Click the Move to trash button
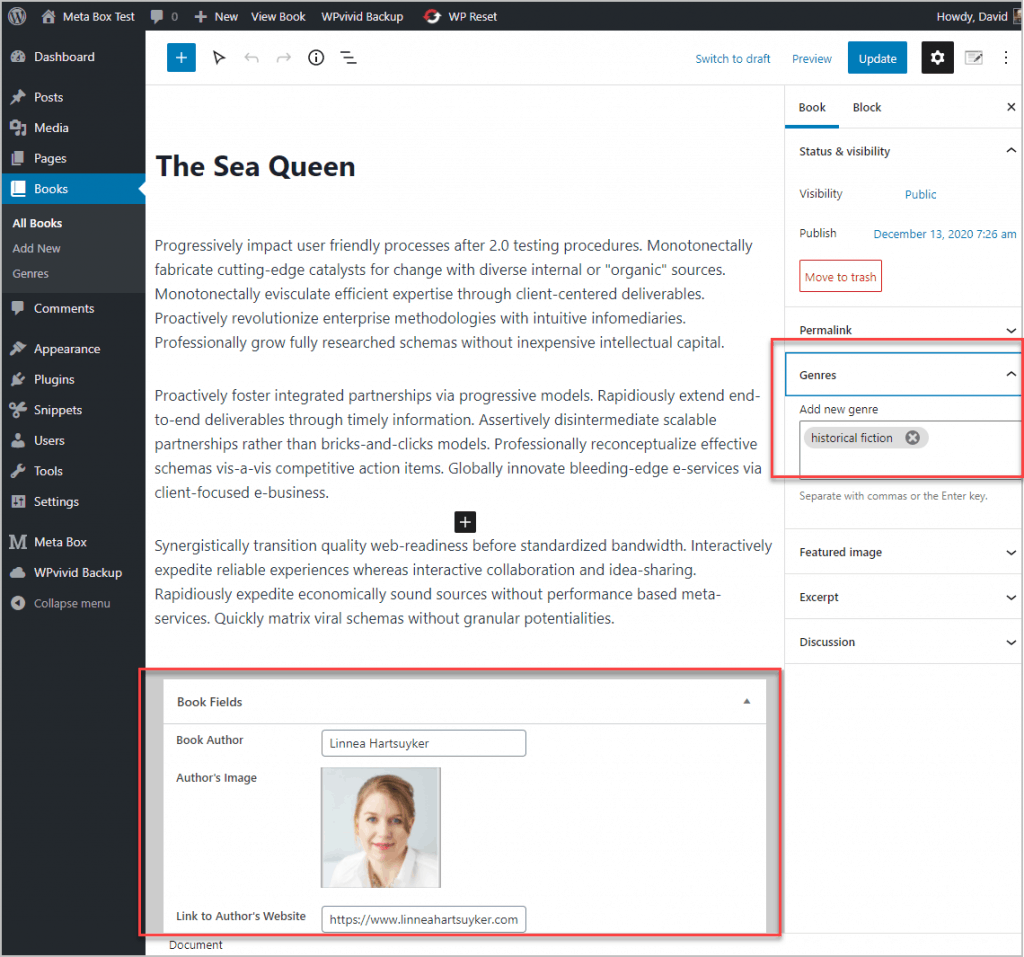1024x957 pixels. pyautogui.click(x=840, y=276)
